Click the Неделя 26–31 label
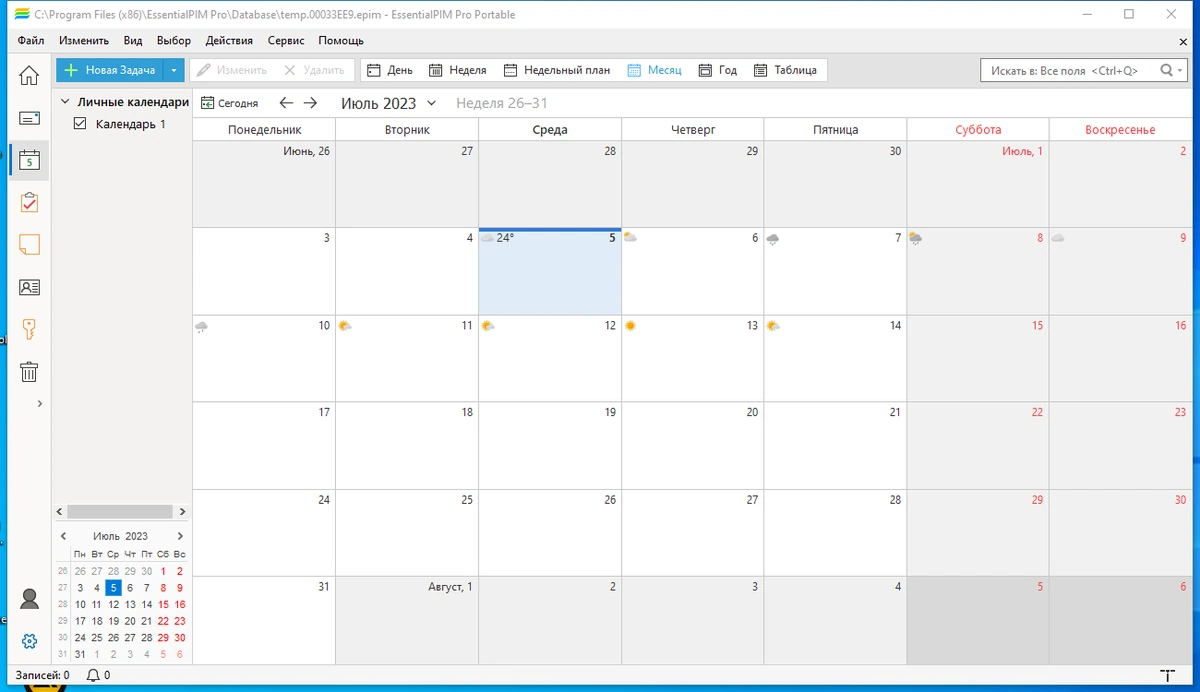 click(502, 103)
